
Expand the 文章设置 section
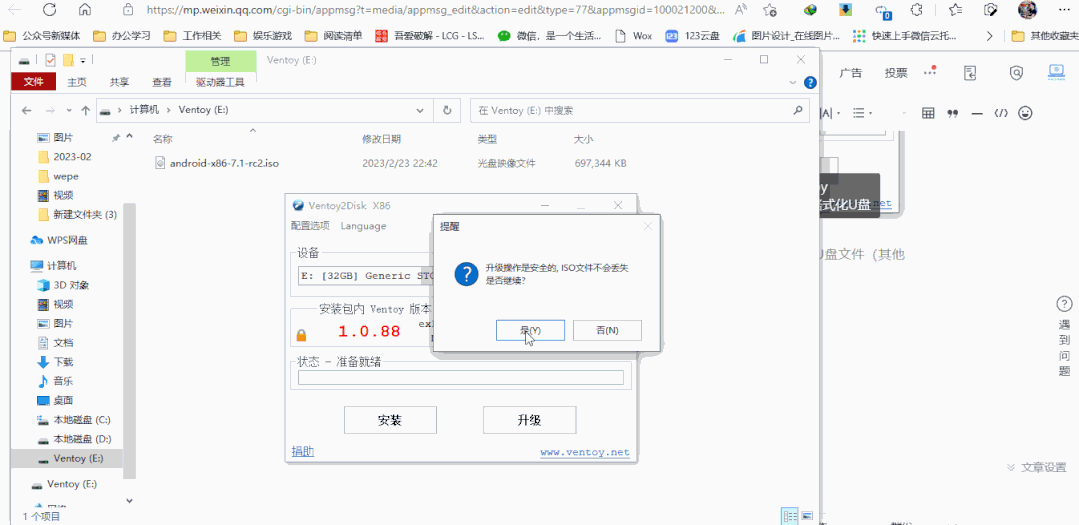pyautogui.click(x=1036, y=467)
